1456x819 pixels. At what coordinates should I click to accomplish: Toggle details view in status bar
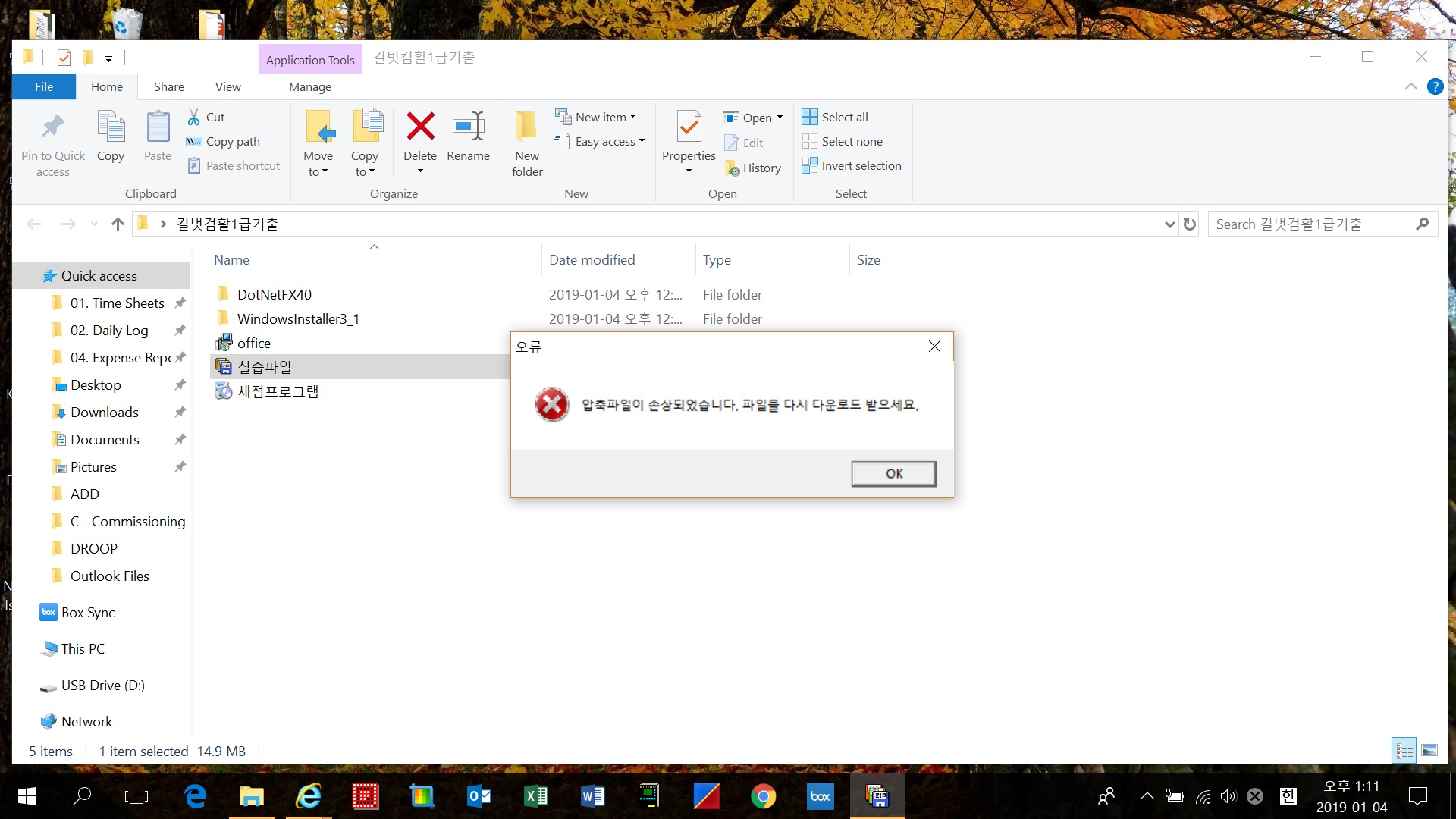tap(1404, 751)
